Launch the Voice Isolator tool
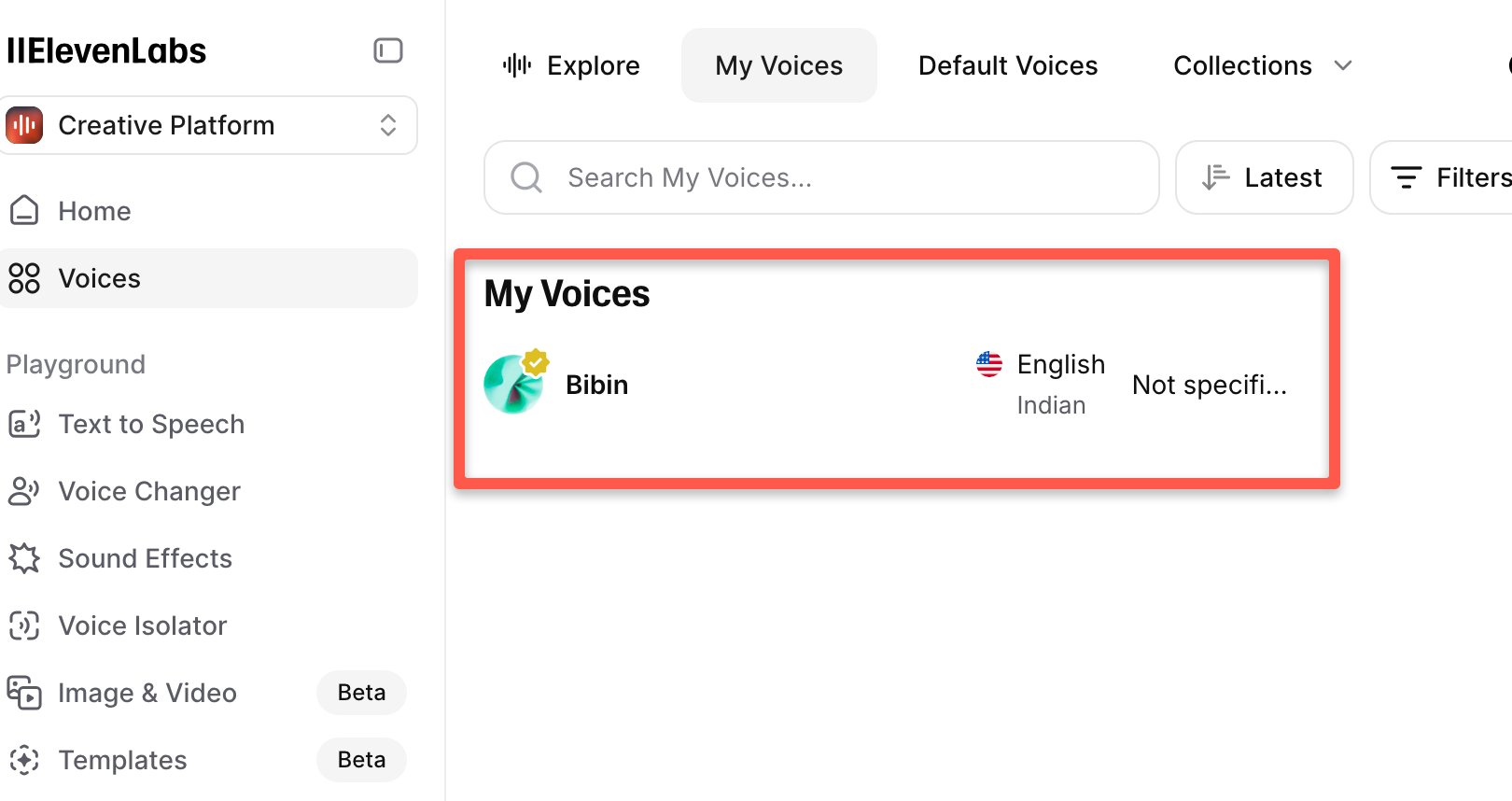This screenshot has width=1512, height=801. click(x=142, y=625)
